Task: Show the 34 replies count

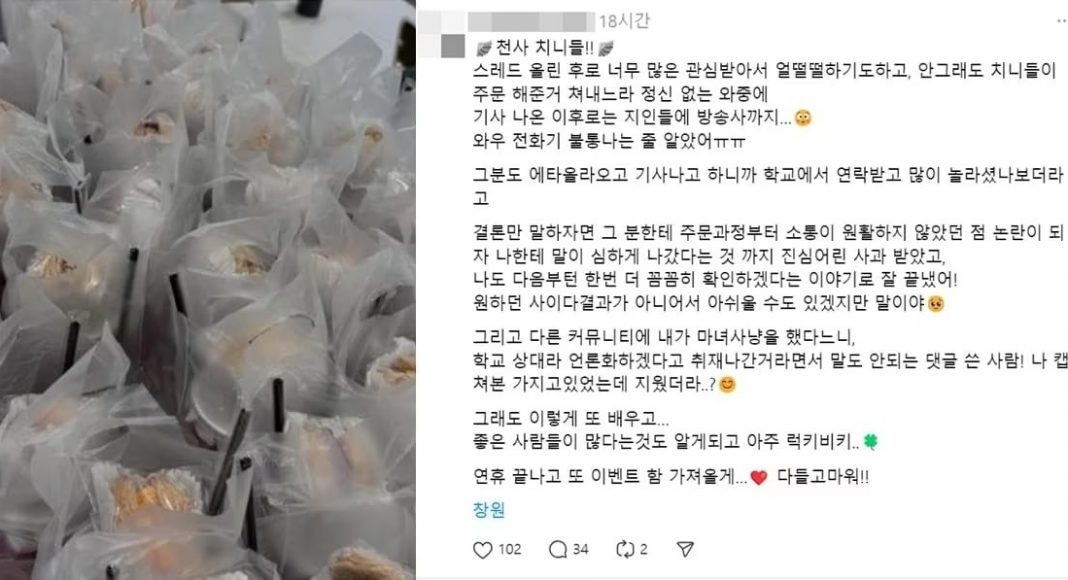Action: [x=580, y=549]
